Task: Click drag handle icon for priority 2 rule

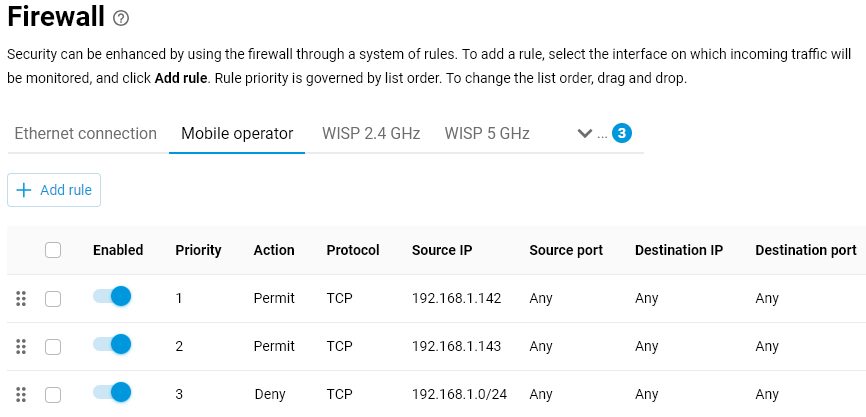Action: pos(21,346)
